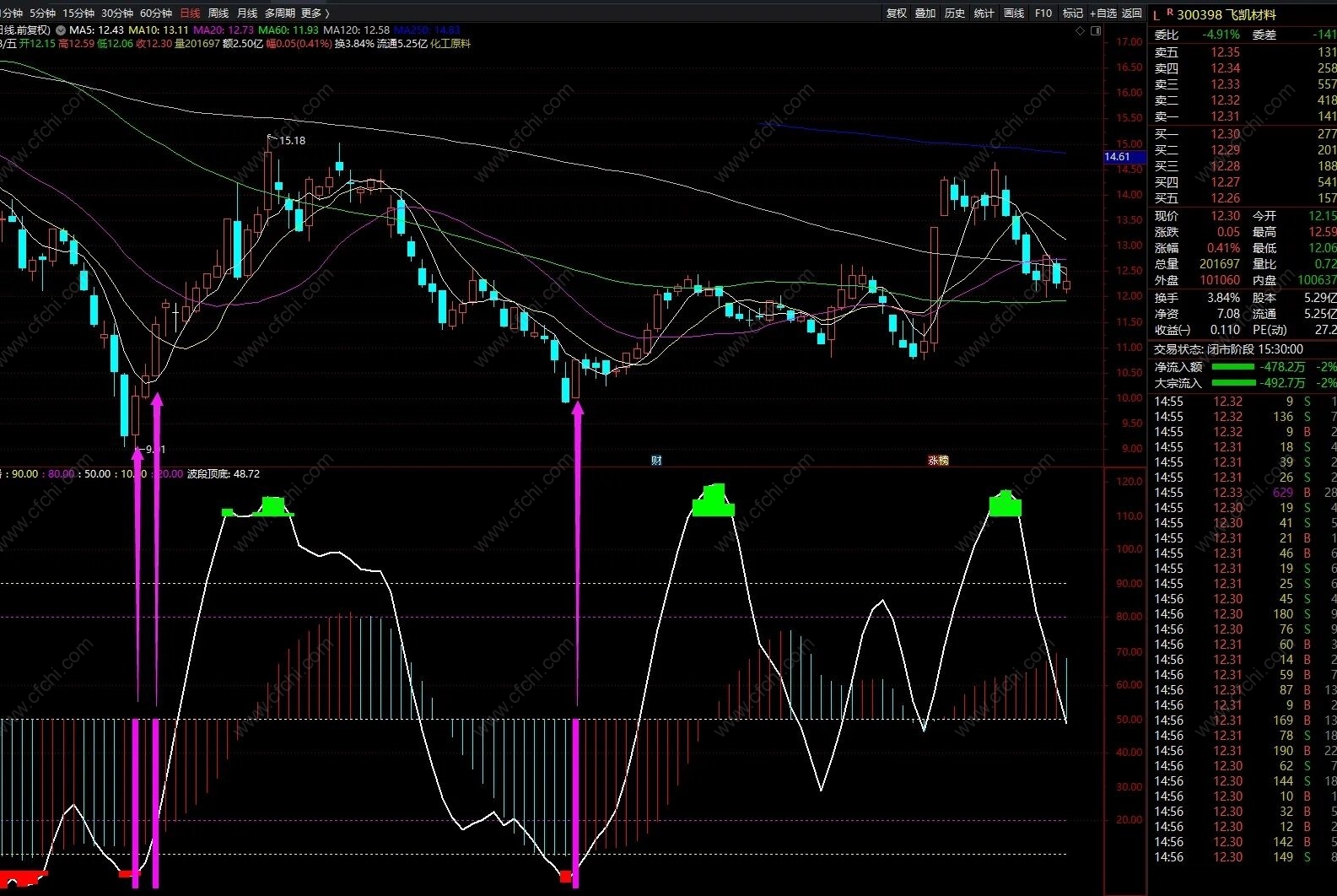Select the 周线 weekly chart tab
This screenshot has width=1337, height=896.
coord(218,13)
